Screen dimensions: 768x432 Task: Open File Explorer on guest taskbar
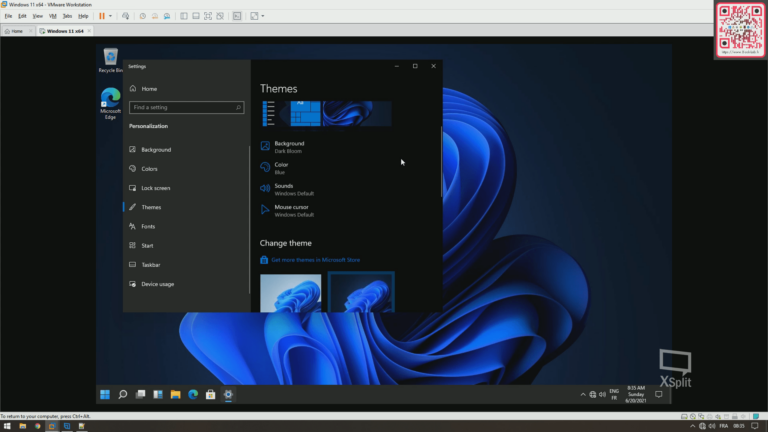[x=175, y=394]
